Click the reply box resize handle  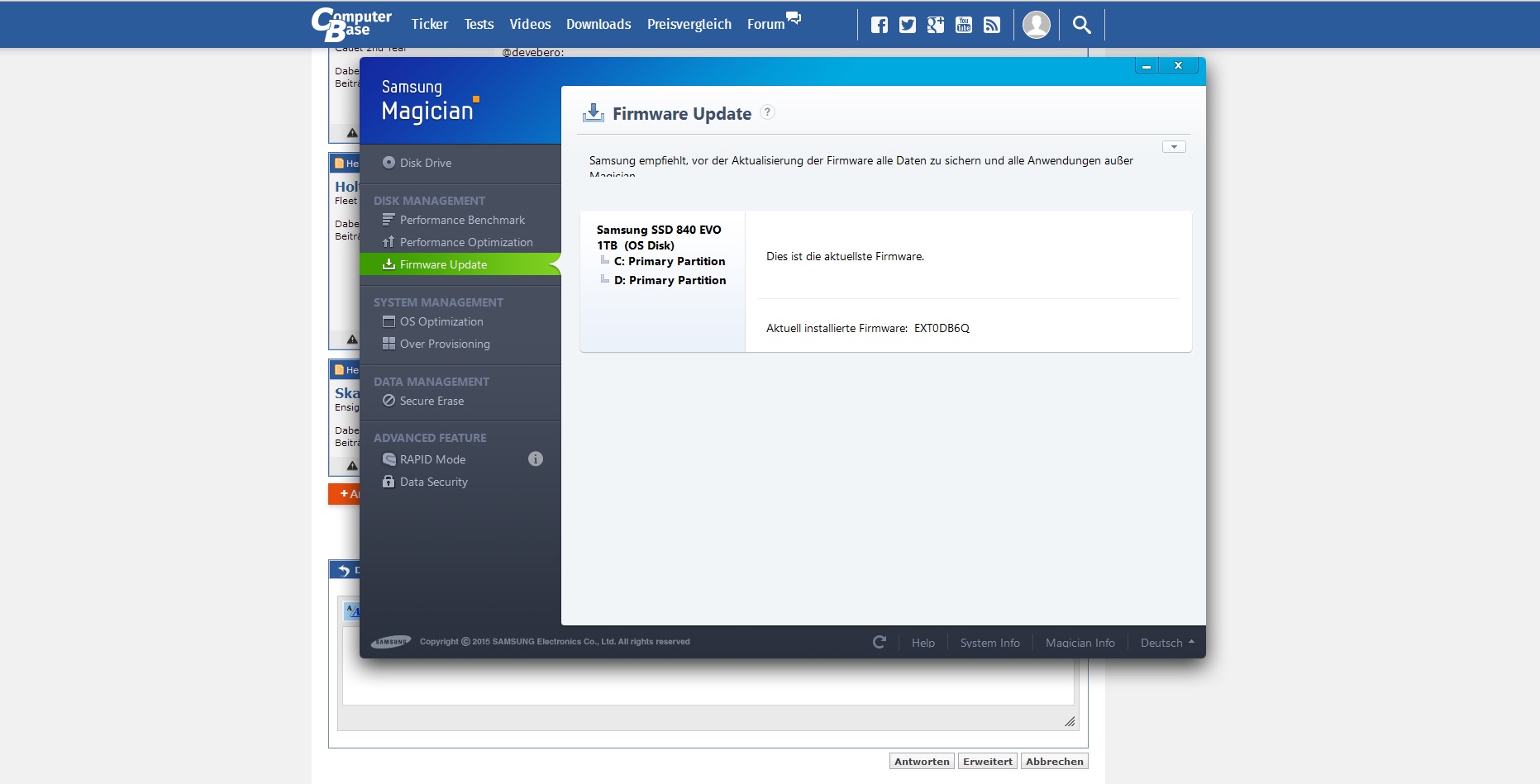click(x=1070, y=721)
